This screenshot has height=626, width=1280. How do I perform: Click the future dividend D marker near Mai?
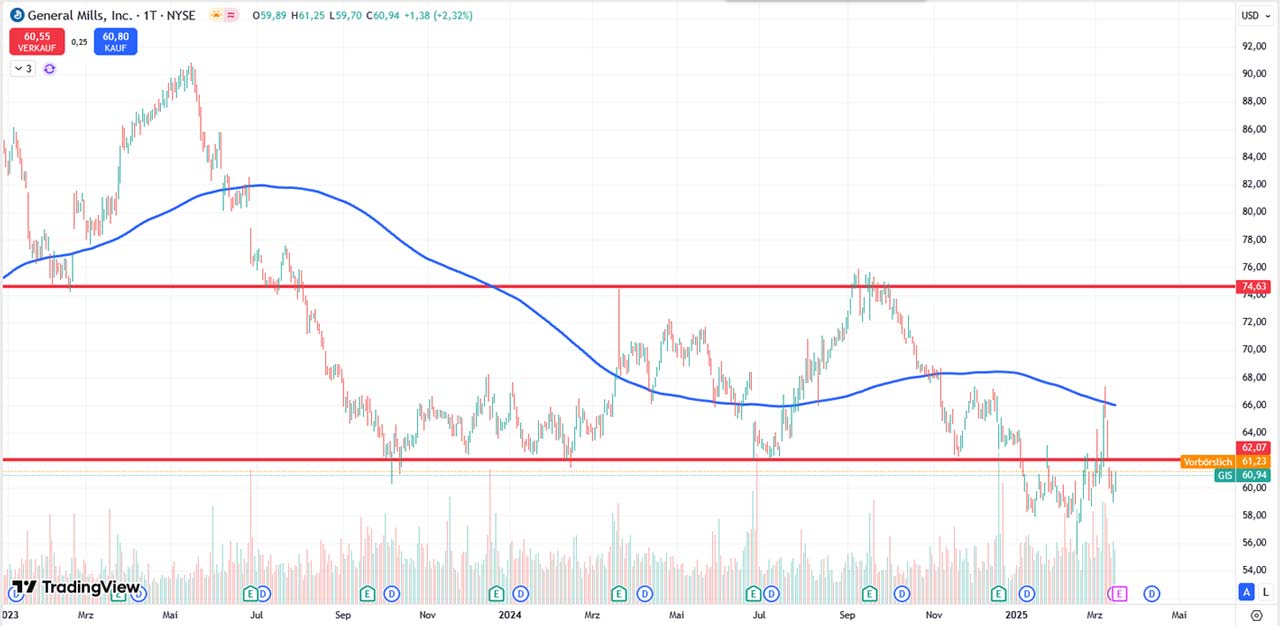click(1152, 593)
